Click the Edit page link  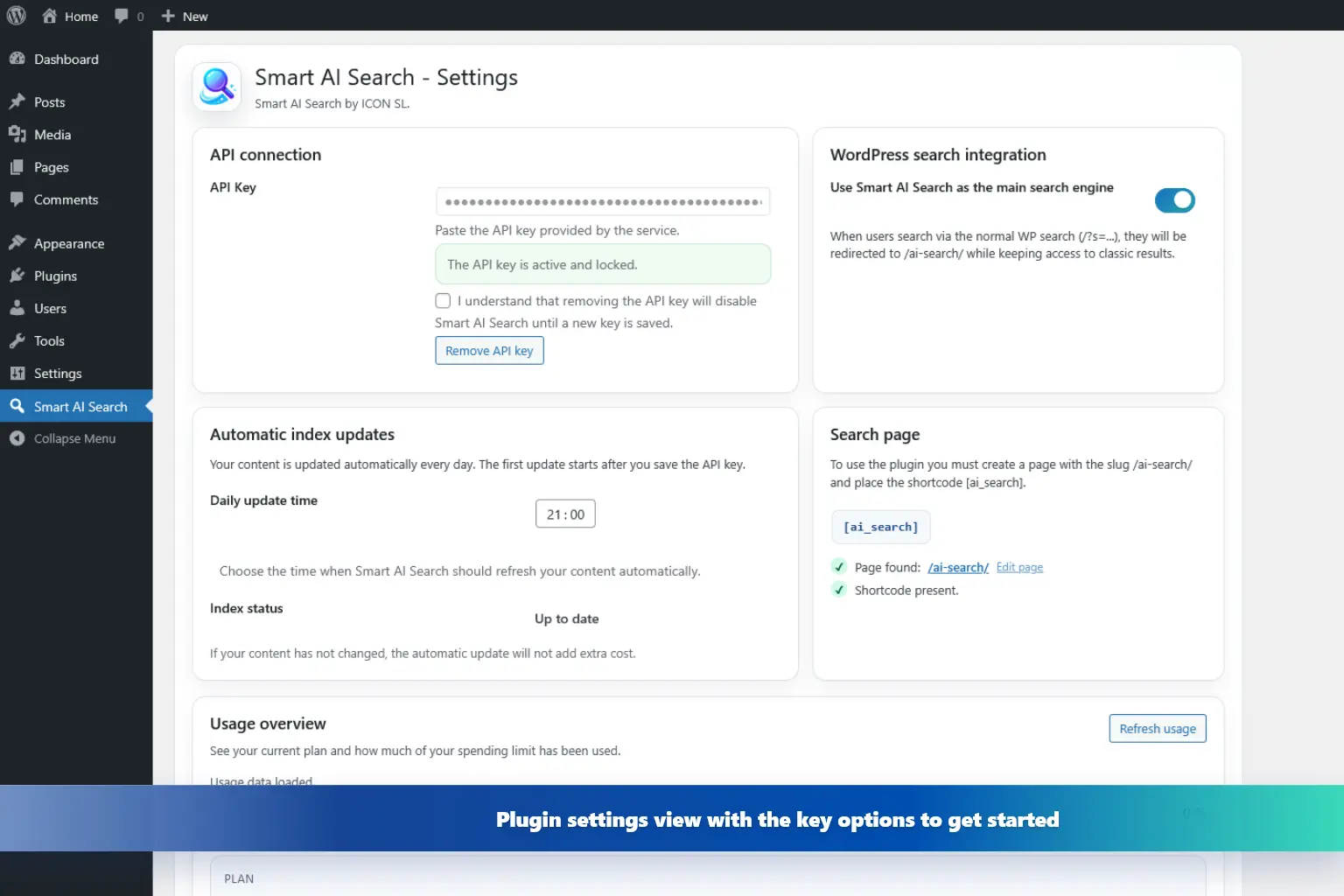pyautogui.click(x=1019, y=567)
